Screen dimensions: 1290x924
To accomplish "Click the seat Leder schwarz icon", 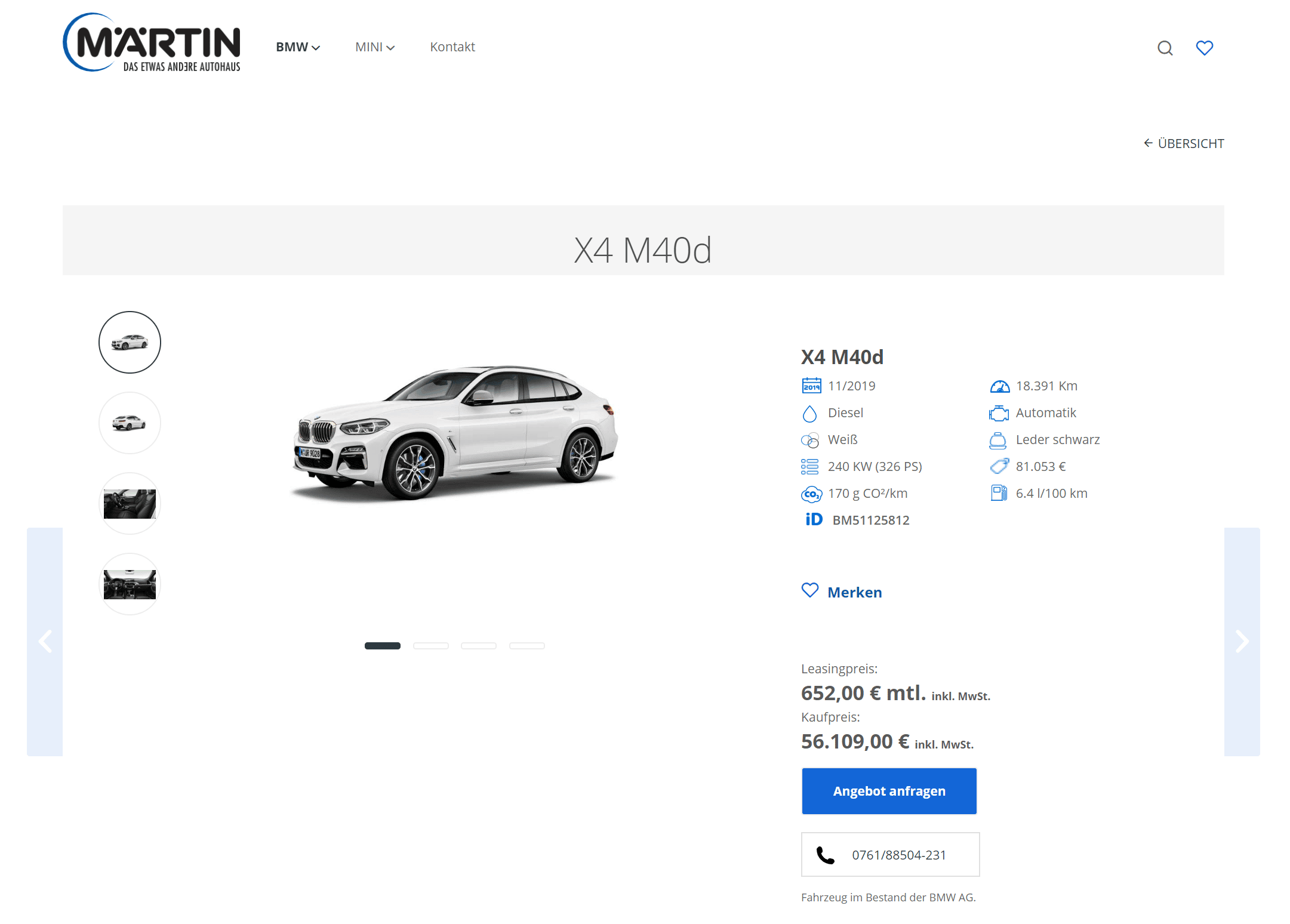I will pos(998,441).
